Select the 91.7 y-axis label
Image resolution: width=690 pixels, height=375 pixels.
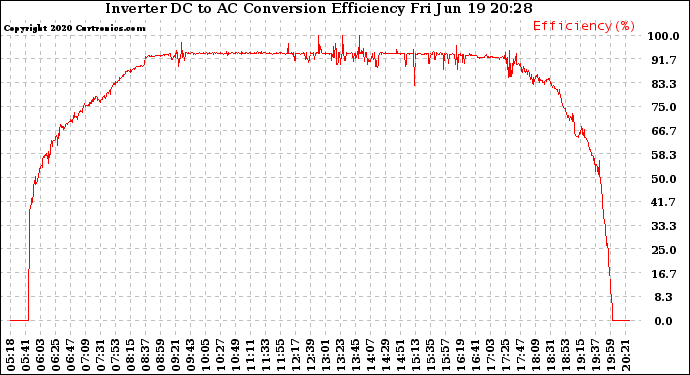(x=664, y=60)
